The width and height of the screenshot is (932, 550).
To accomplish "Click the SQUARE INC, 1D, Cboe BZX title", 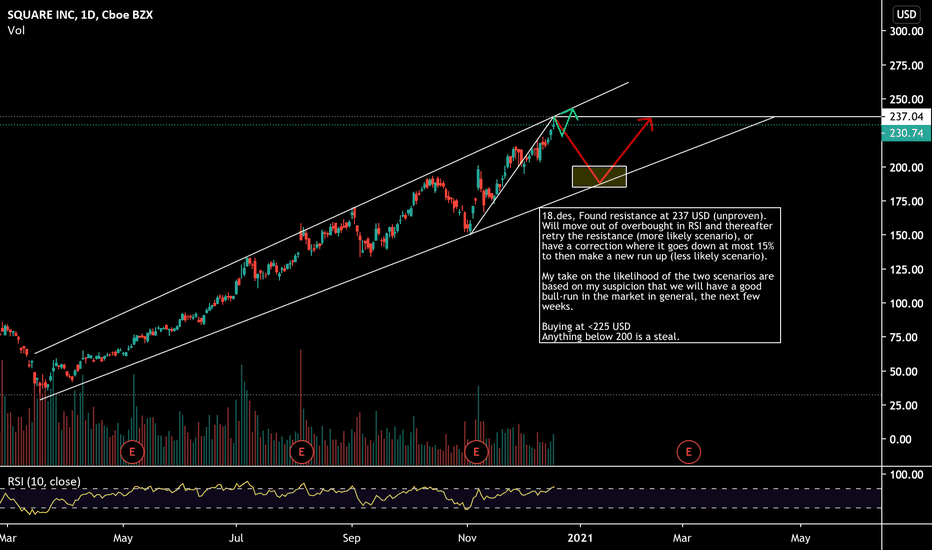I will (80, 15).
